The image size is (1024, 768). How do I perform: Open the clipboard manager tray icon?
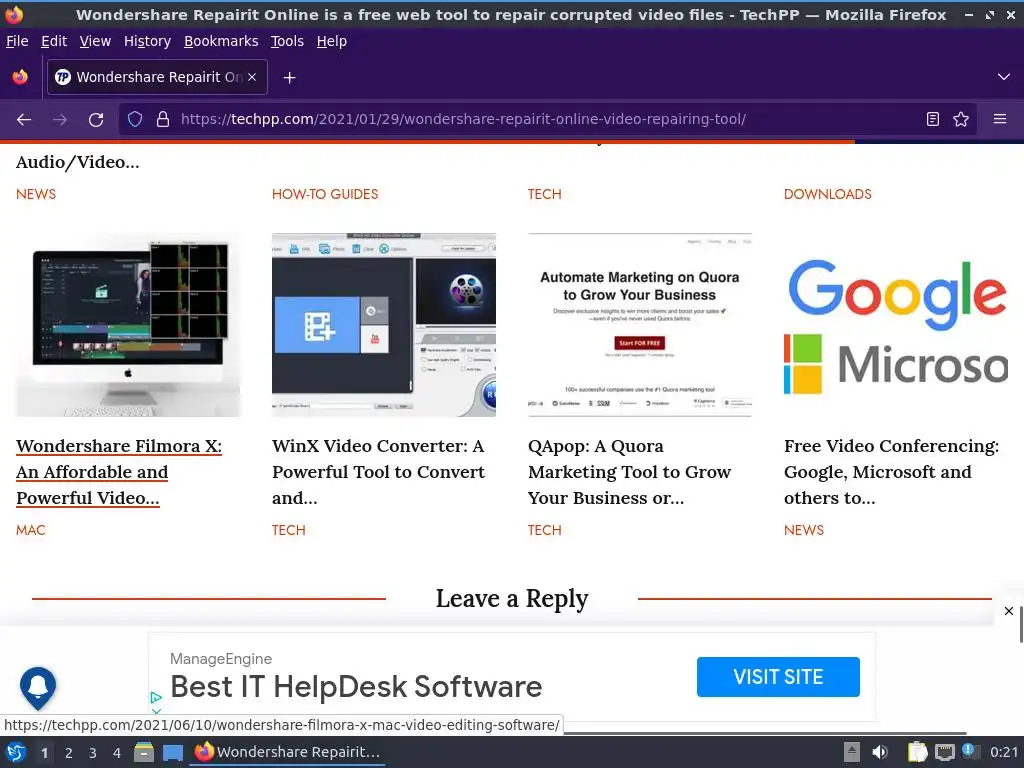point(918,752)
